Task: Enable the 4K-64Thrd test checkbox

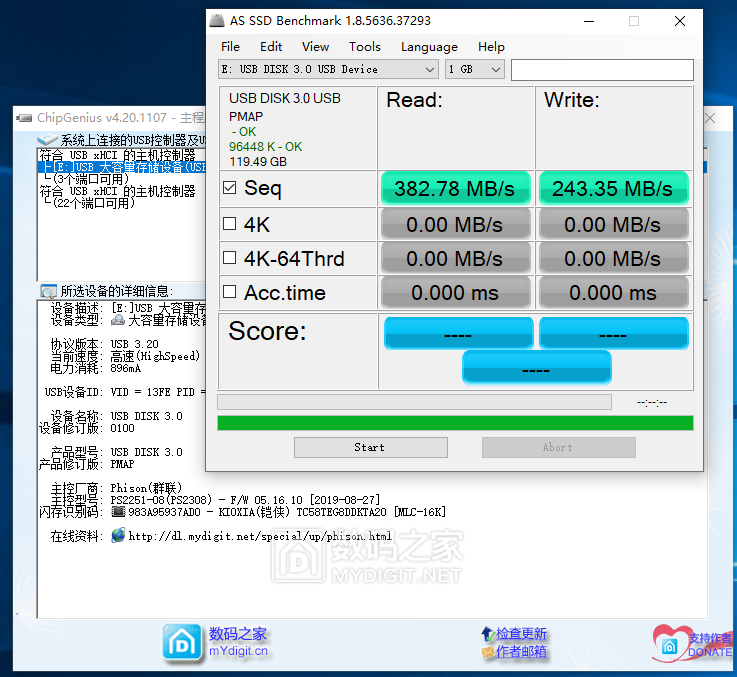Action: [x=230, y=259]
